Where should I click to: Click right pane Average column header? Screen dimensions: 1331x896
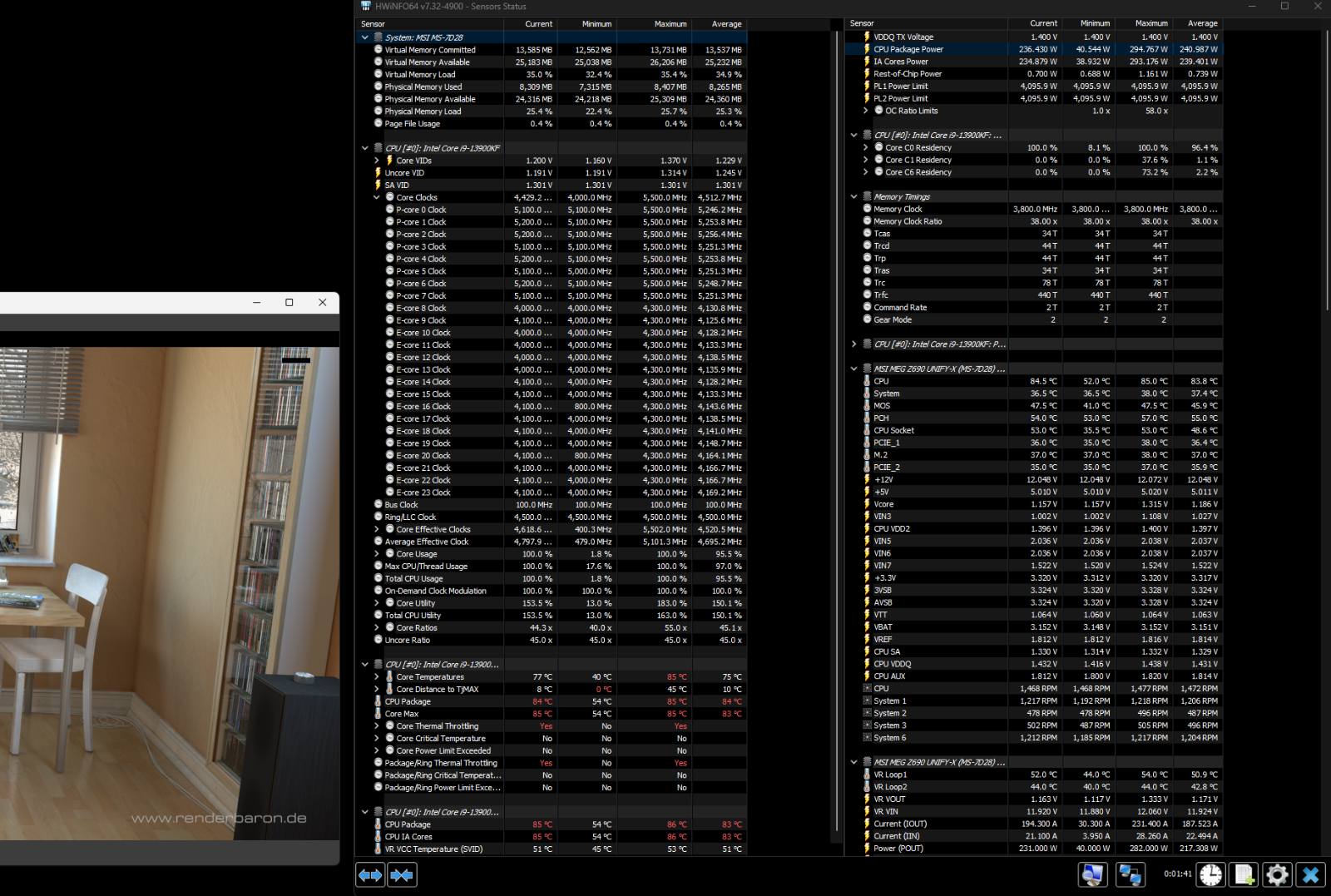pos(1196,23)
